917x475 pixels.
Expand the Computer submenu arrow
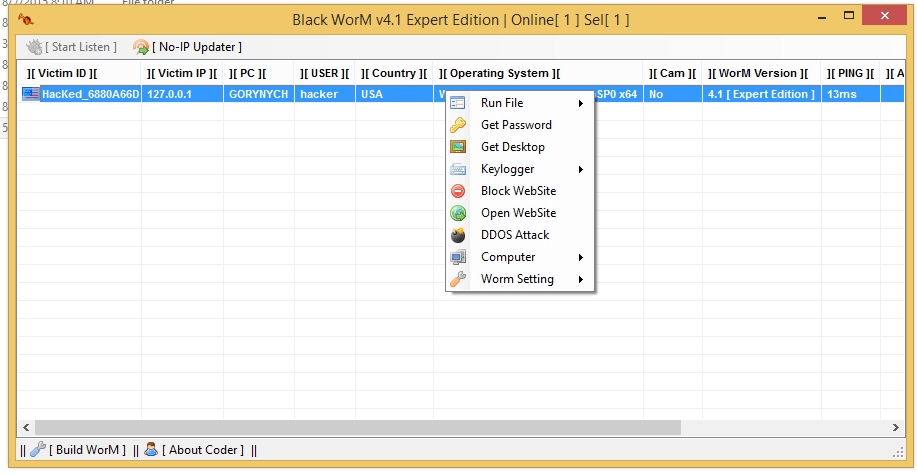pos(581,257)
